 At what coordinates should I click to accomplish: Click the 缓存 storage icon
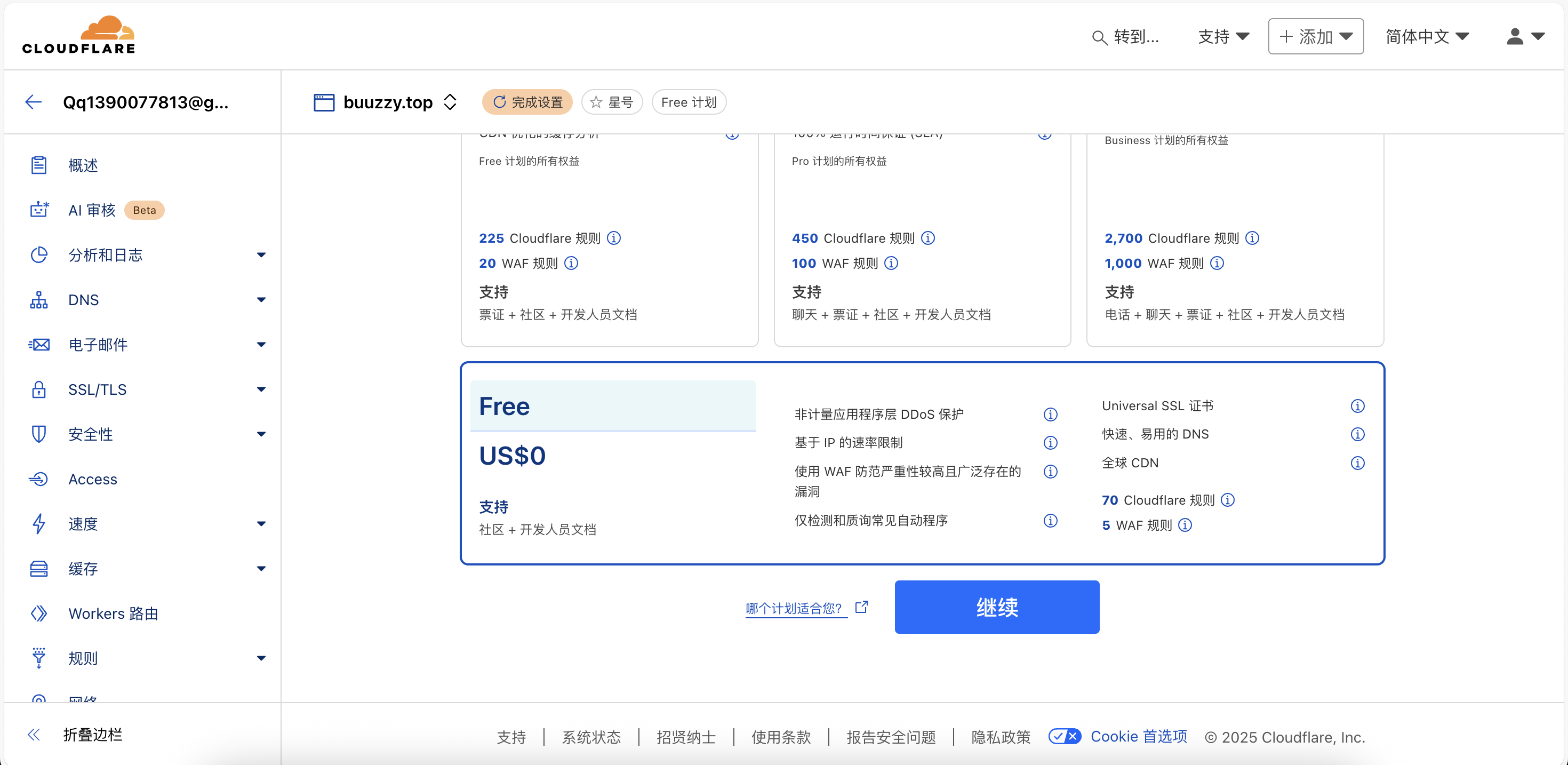39,568
